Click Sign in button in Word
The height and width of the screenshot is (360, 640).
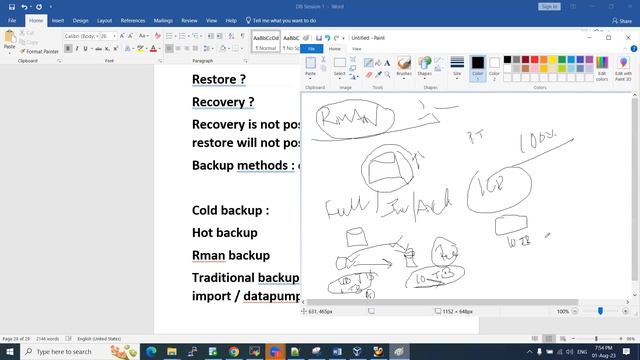549,7
